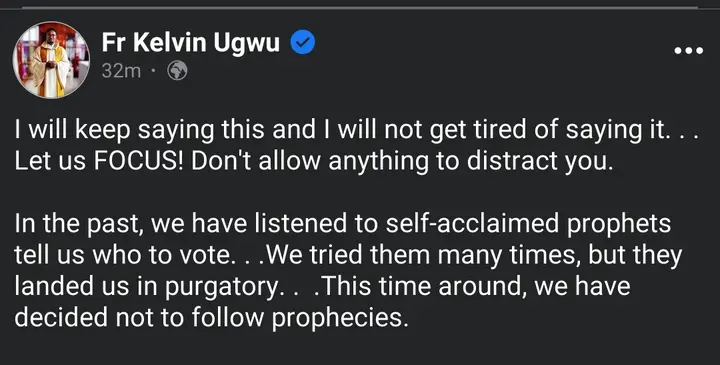Viewport: 720px width, 365px height.
Task: Click the 32m post timestamp
Action: (121, 72)
